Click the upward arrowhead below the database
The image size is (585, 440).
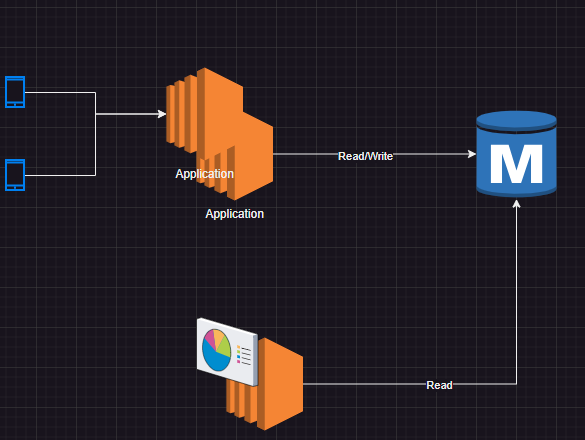[x=516, y=204]
